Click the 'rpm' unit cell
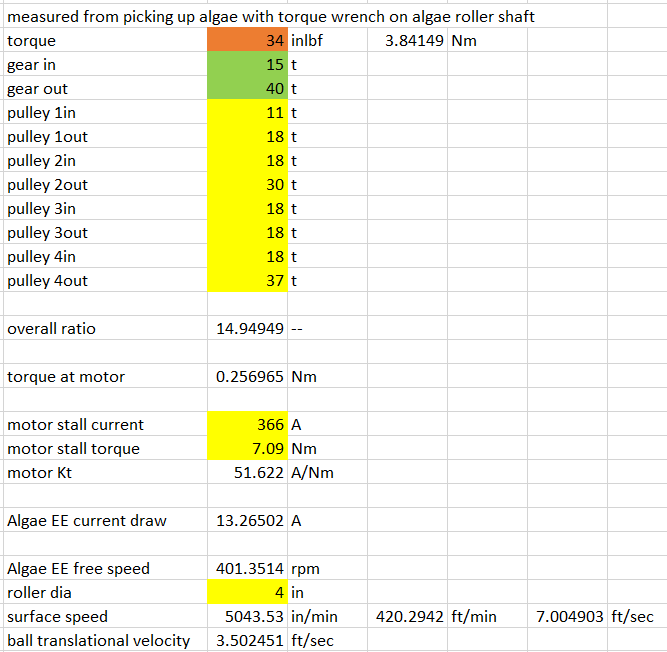This screenshot has width=667, height=652. pos(328,569)
